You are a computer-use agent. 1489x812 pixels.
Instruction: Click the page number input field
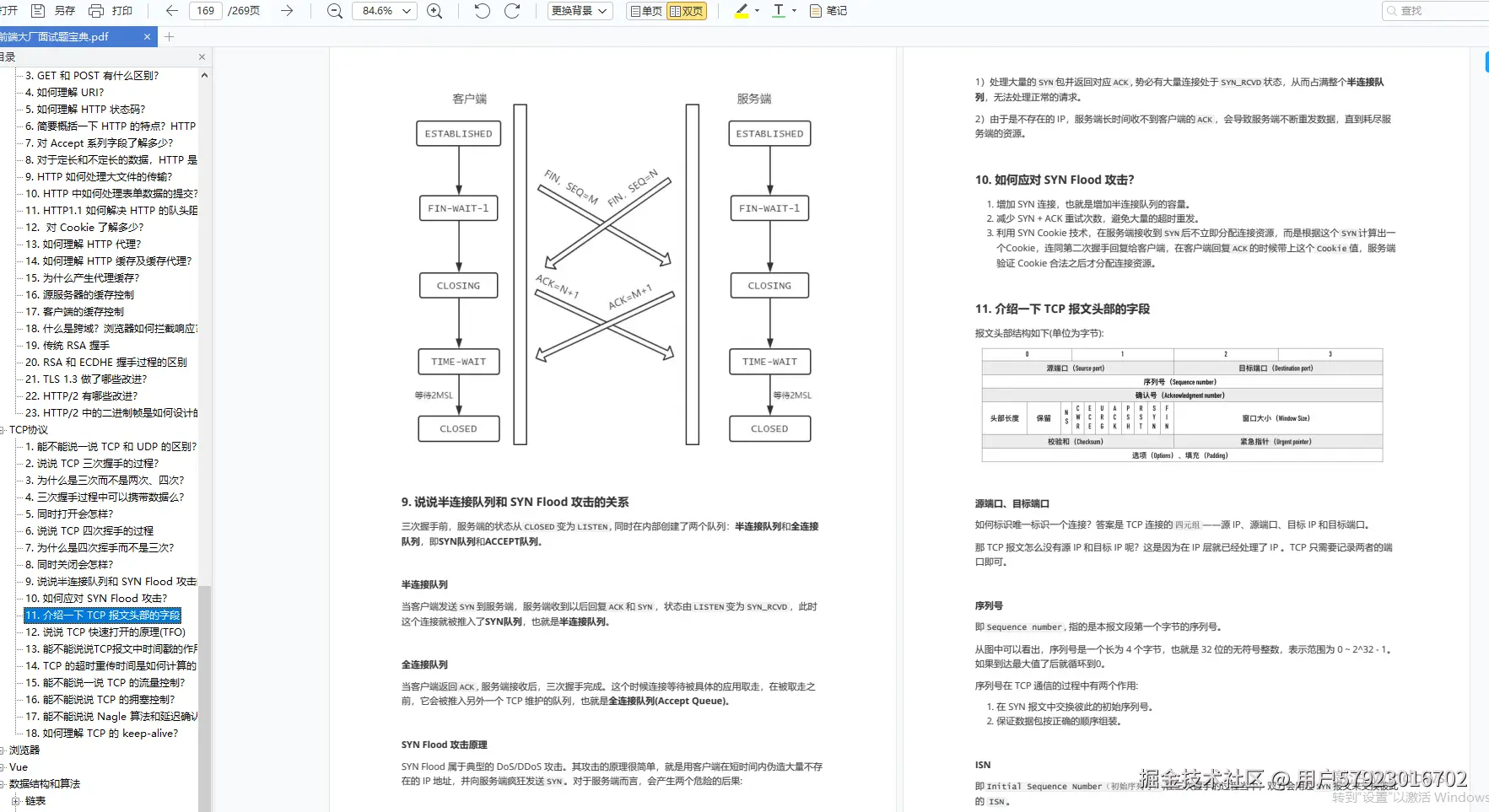pos(206,11)
